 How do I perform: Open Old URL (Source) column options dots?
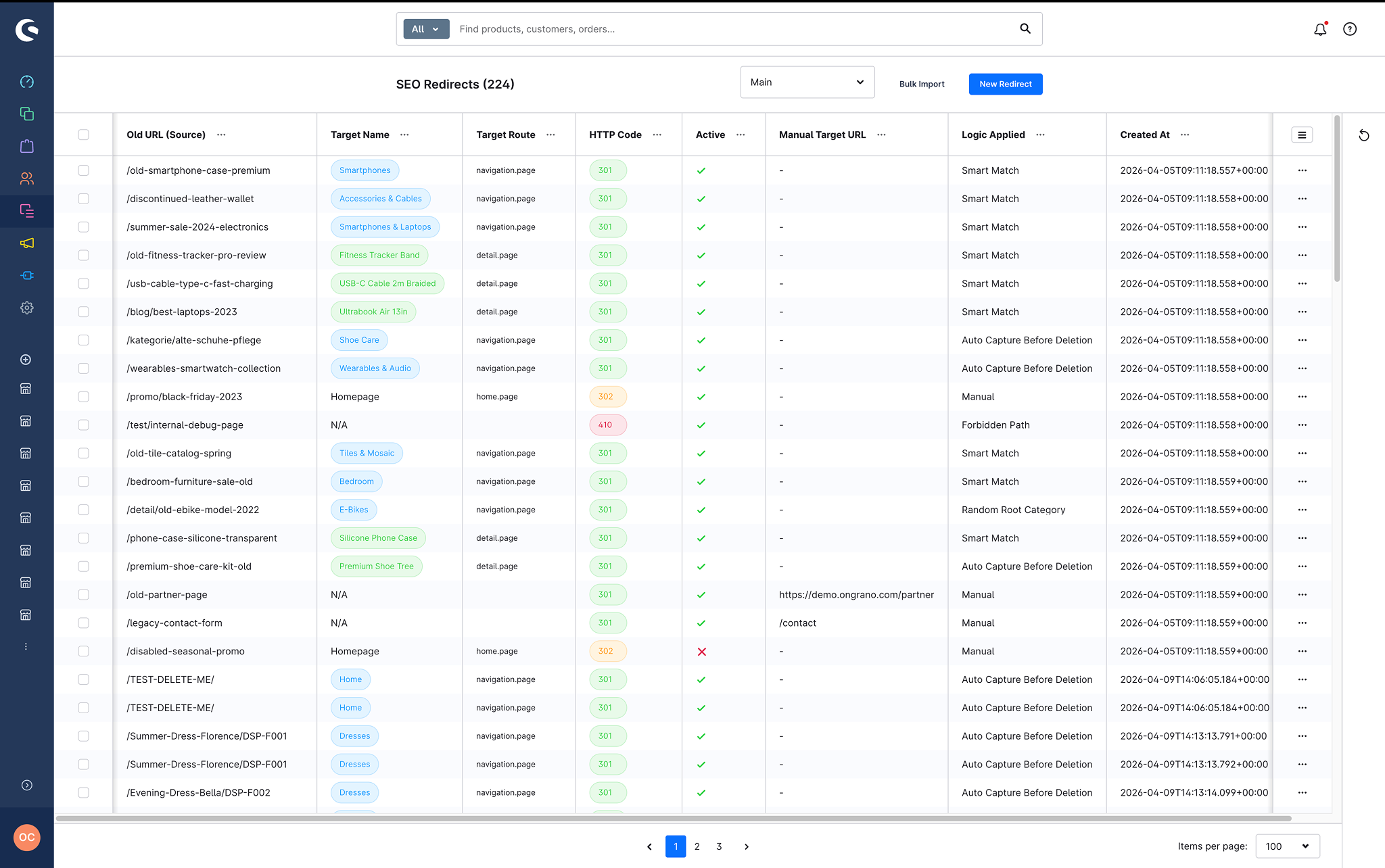pos(221,135)
